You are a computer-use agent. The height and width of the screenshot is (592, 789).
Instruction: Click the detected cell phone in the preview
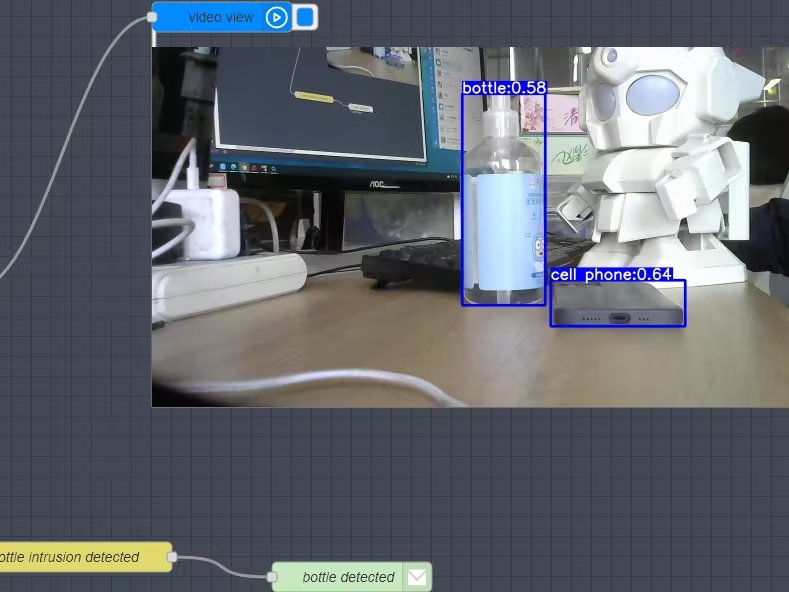[x=617, y=304]
